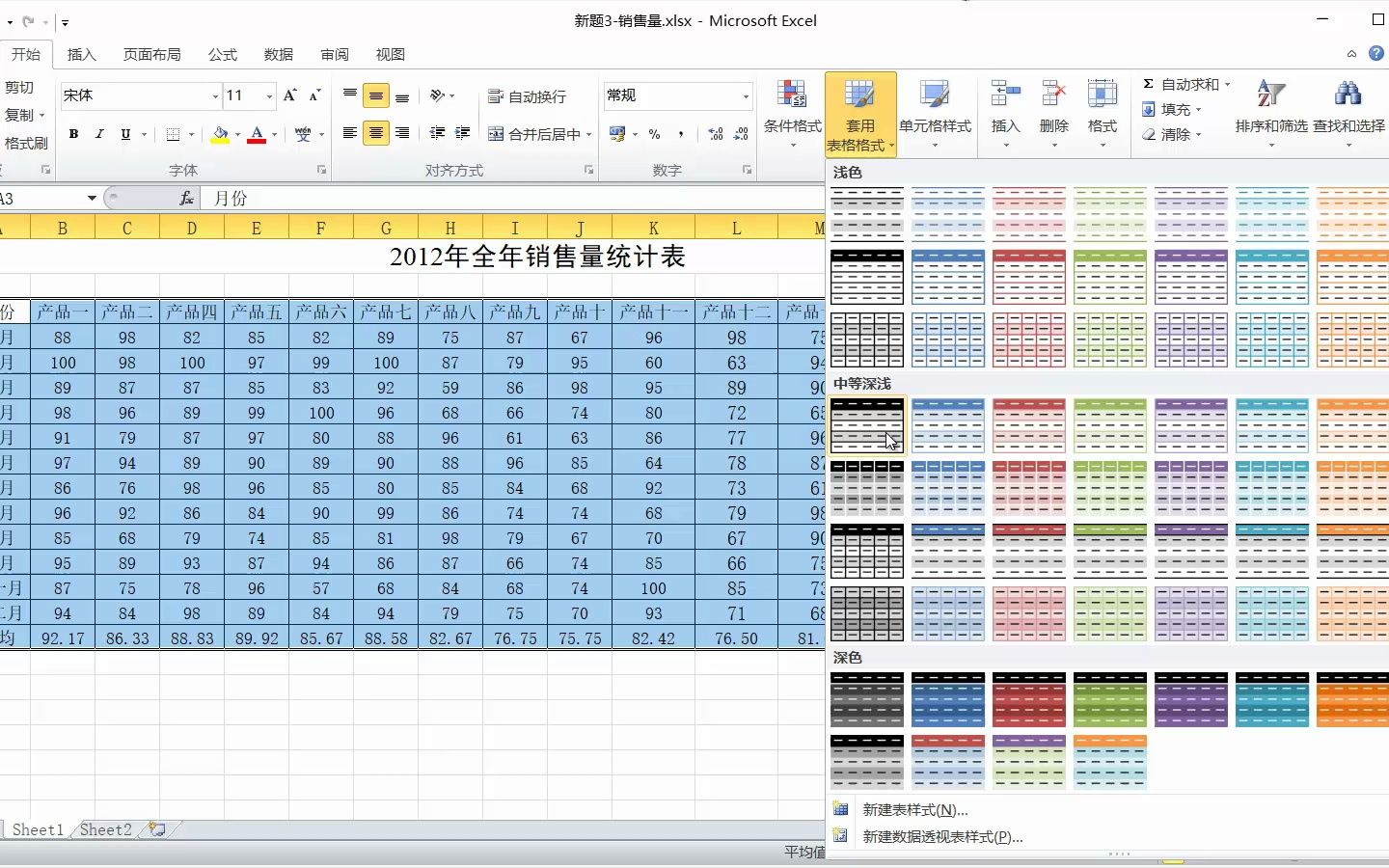Open Conditional Formatting menu

[x=792, y=114]
